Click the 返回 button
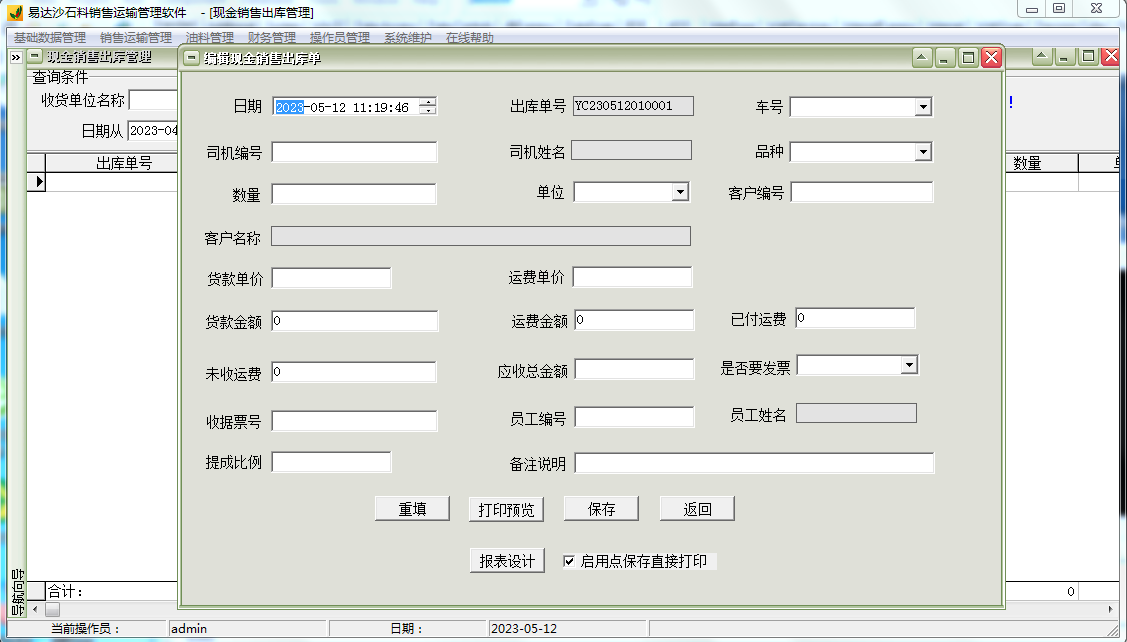Image resolution: width=1127 pixels, height=642 pixels. click(x=697, y=509)
